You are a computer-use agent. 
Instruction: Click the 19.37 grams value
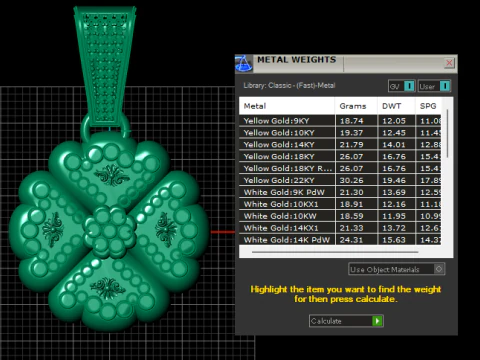click(x=351, y=133)
